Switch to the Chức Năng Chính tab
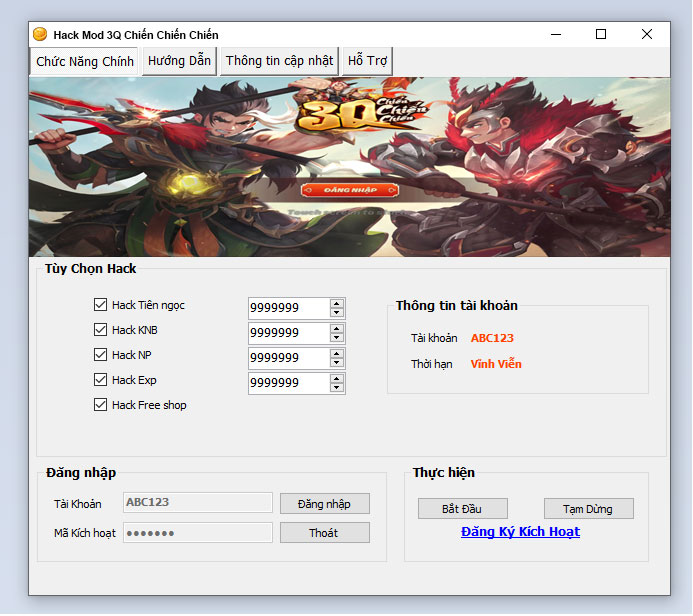Viewport: 693px width, 616px height. (84, 61)
